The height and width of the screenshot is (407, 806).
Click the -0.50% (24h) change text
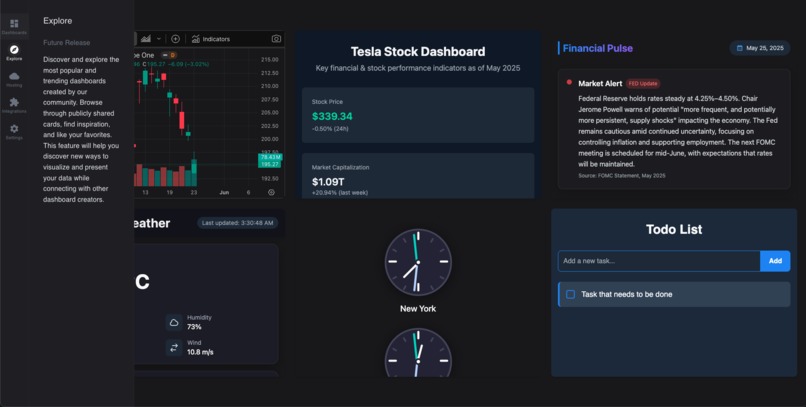(x=330, y=129)
